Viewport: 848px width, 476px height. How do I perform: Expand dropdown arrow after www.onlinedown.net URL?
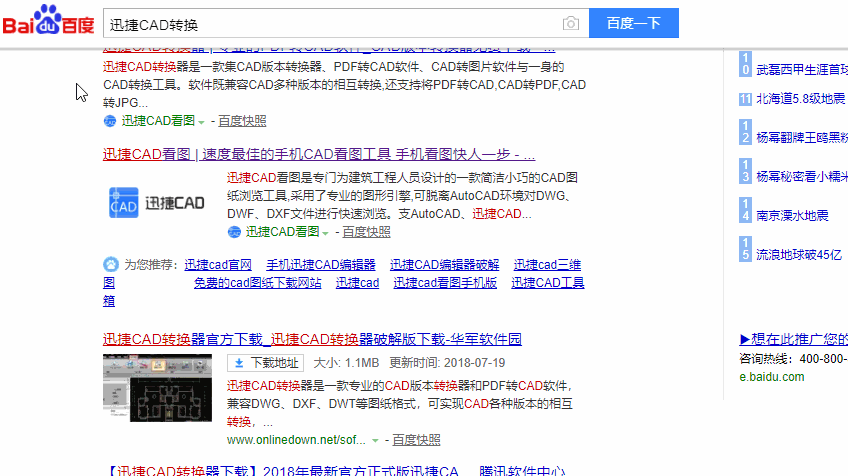pyautogui.click(x=375, y=441)
